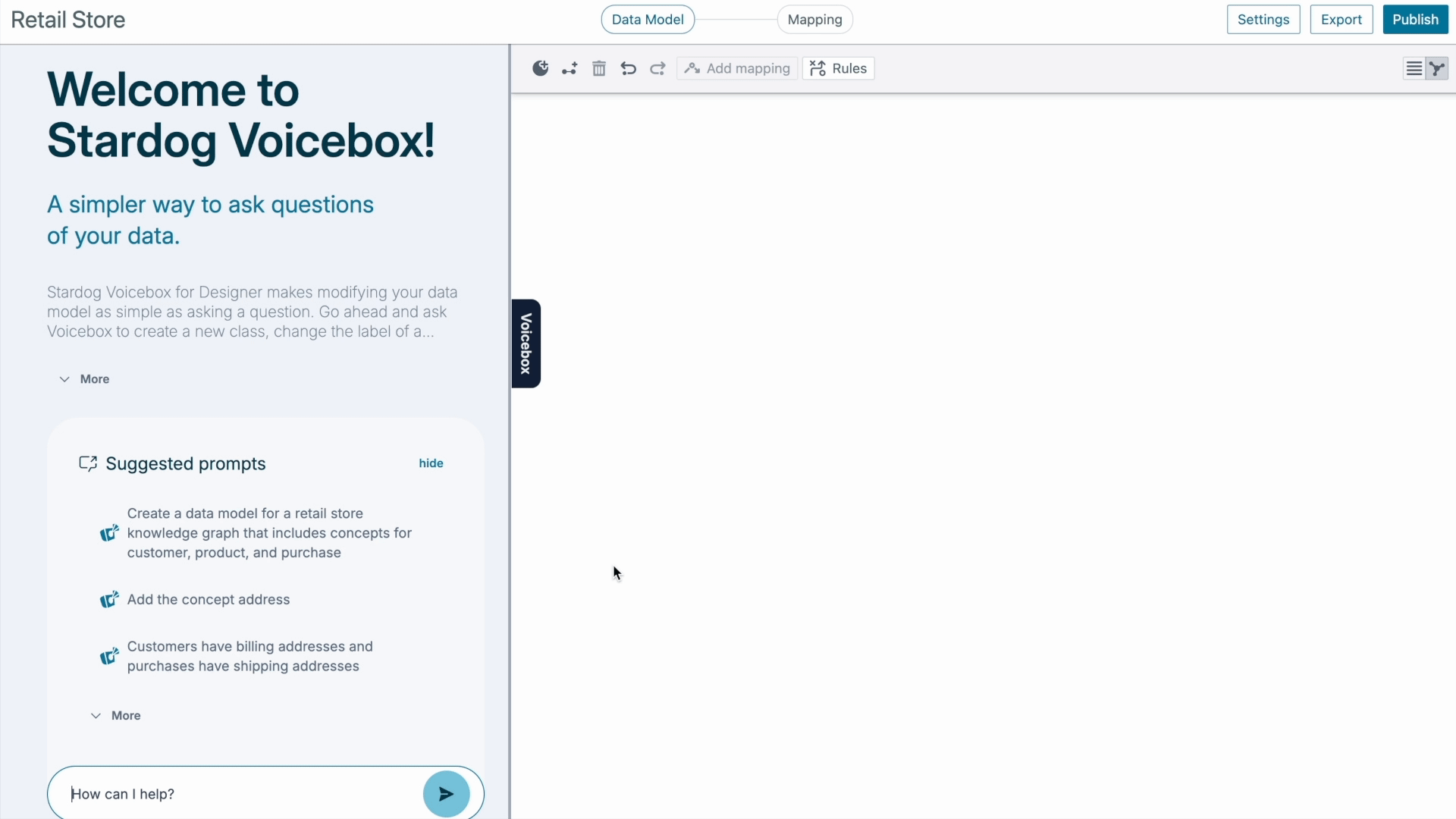Click the Suggested prompts header icon

pyautogui.click(x=88, y=463)
